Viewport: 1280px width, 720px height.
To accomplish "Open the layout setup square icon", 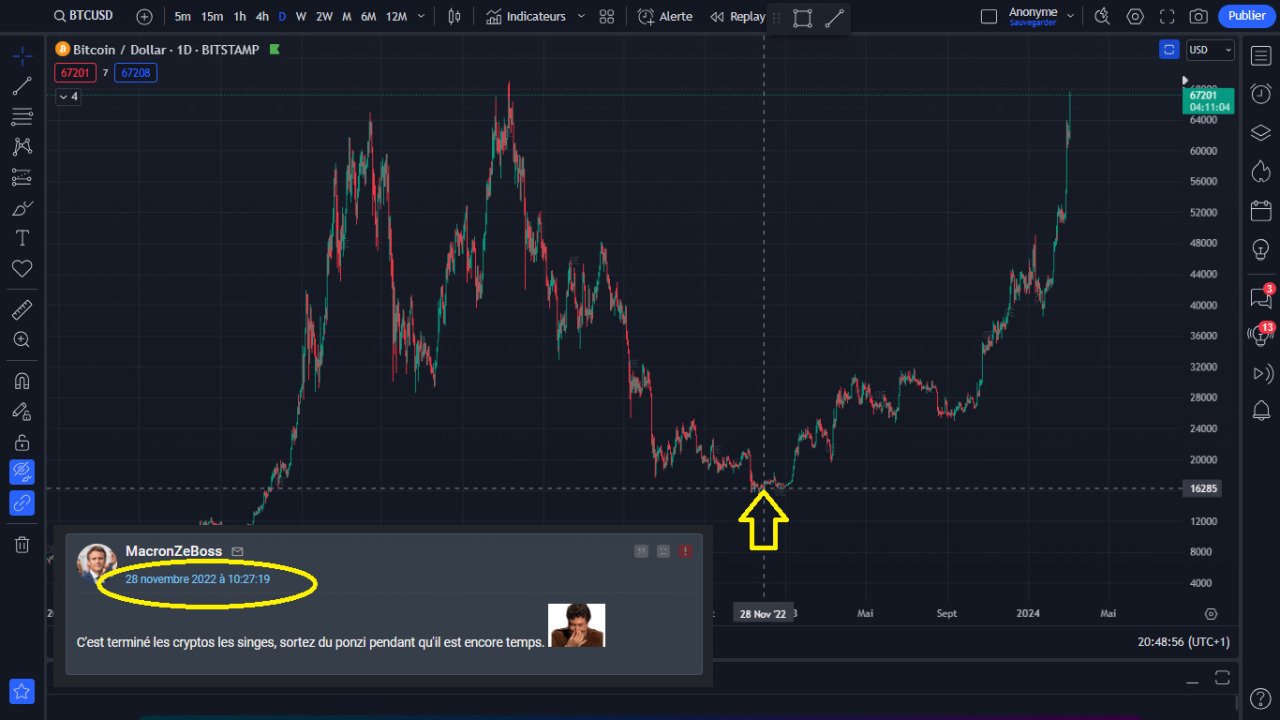I will coord(989,16).
